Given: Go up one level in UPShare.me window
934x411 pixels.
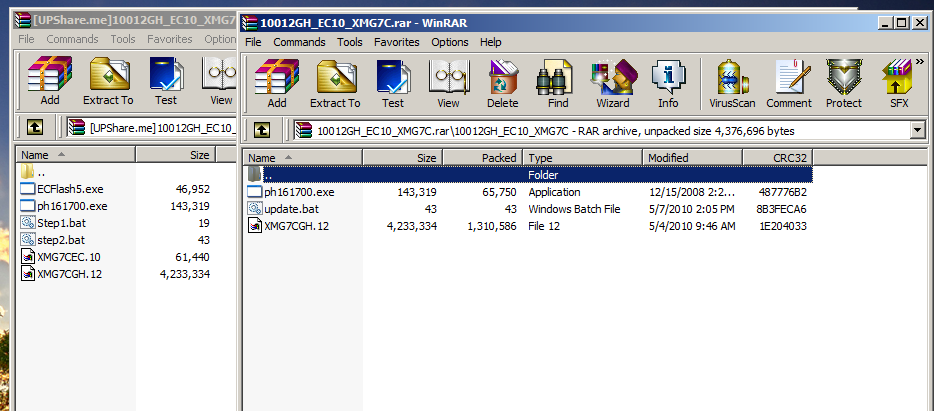Looking at the screenshot, I should coord(35,127).
